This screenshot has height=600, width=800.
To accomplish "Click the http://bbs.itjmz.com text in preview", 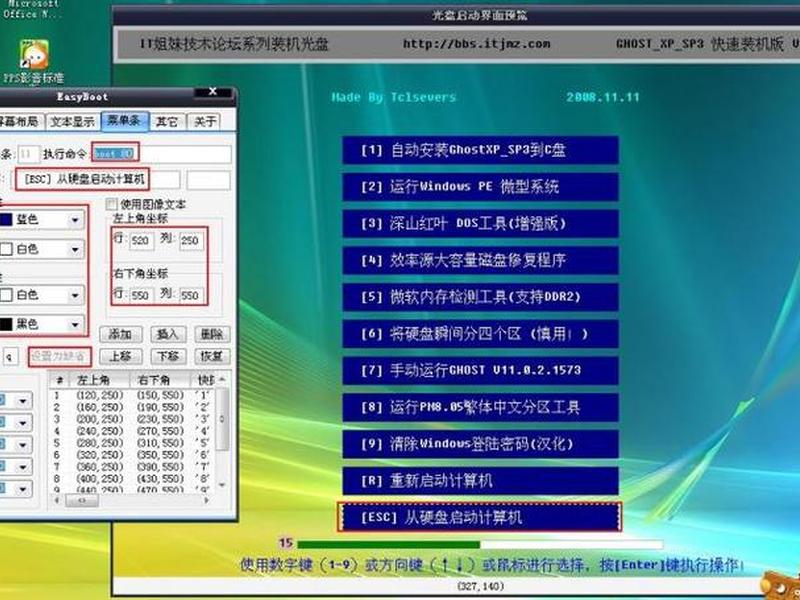I will click(477, 44).
